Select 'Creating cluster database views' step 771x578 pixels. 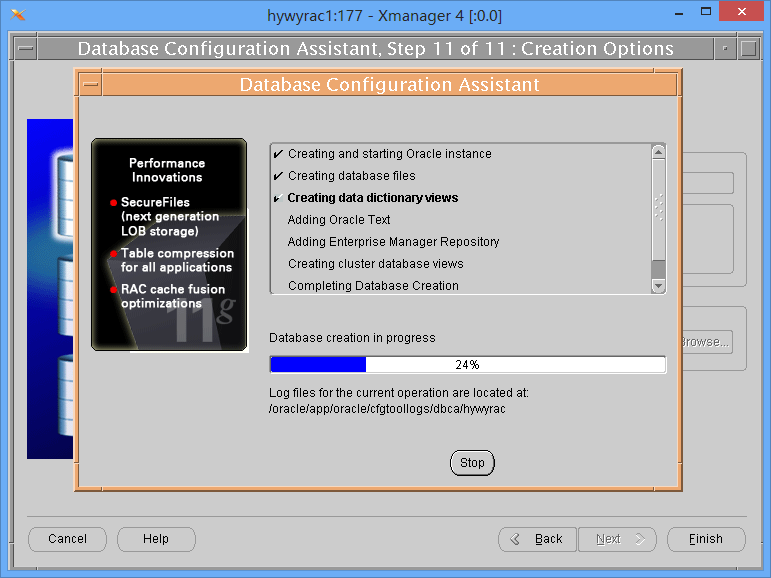pyautogui.click(x=376, y=264)
